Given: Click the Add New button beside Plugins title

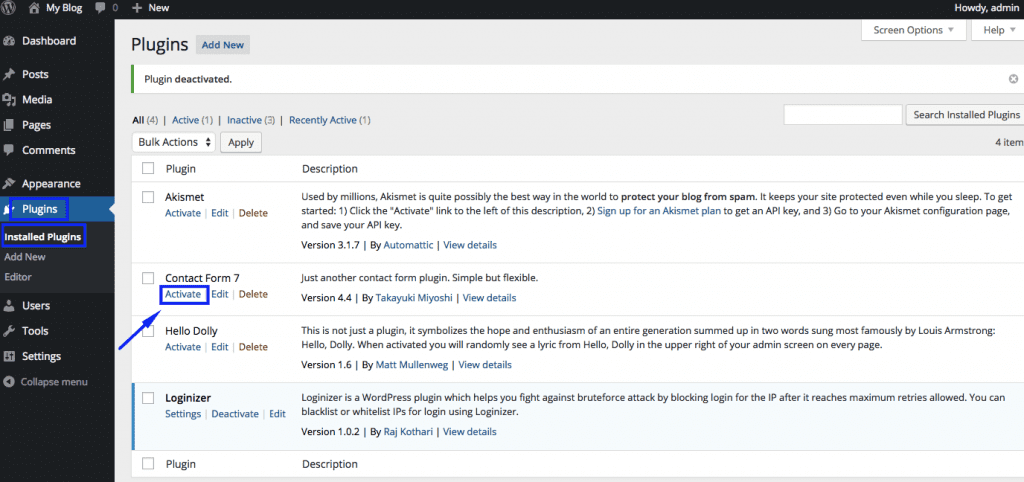Looking at the screenshot, I should click(x=223, y=45).
